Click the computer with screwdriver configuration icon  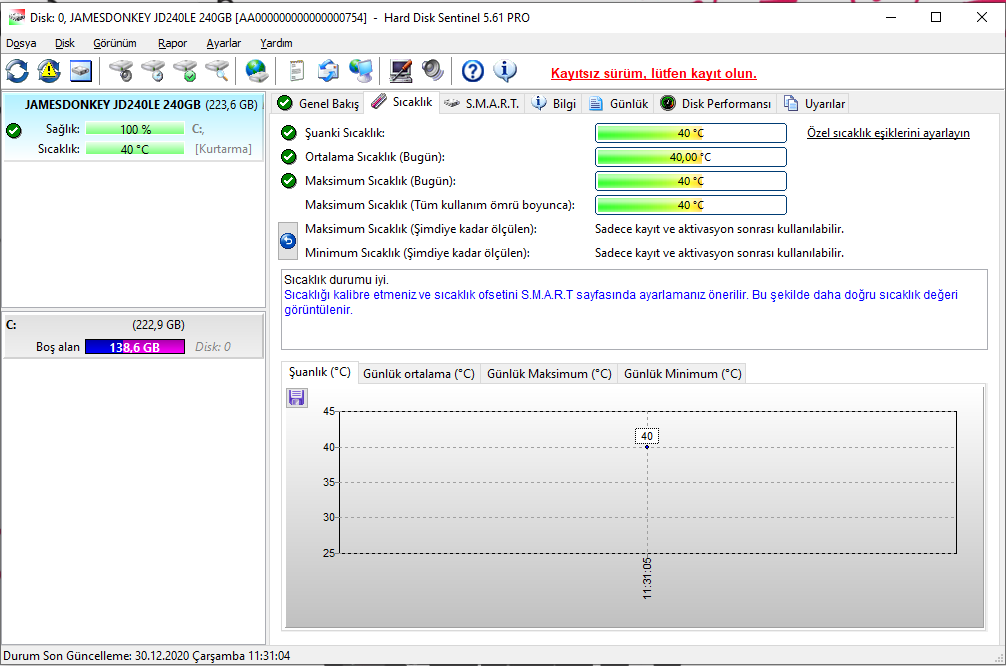[x=401, y=71]
